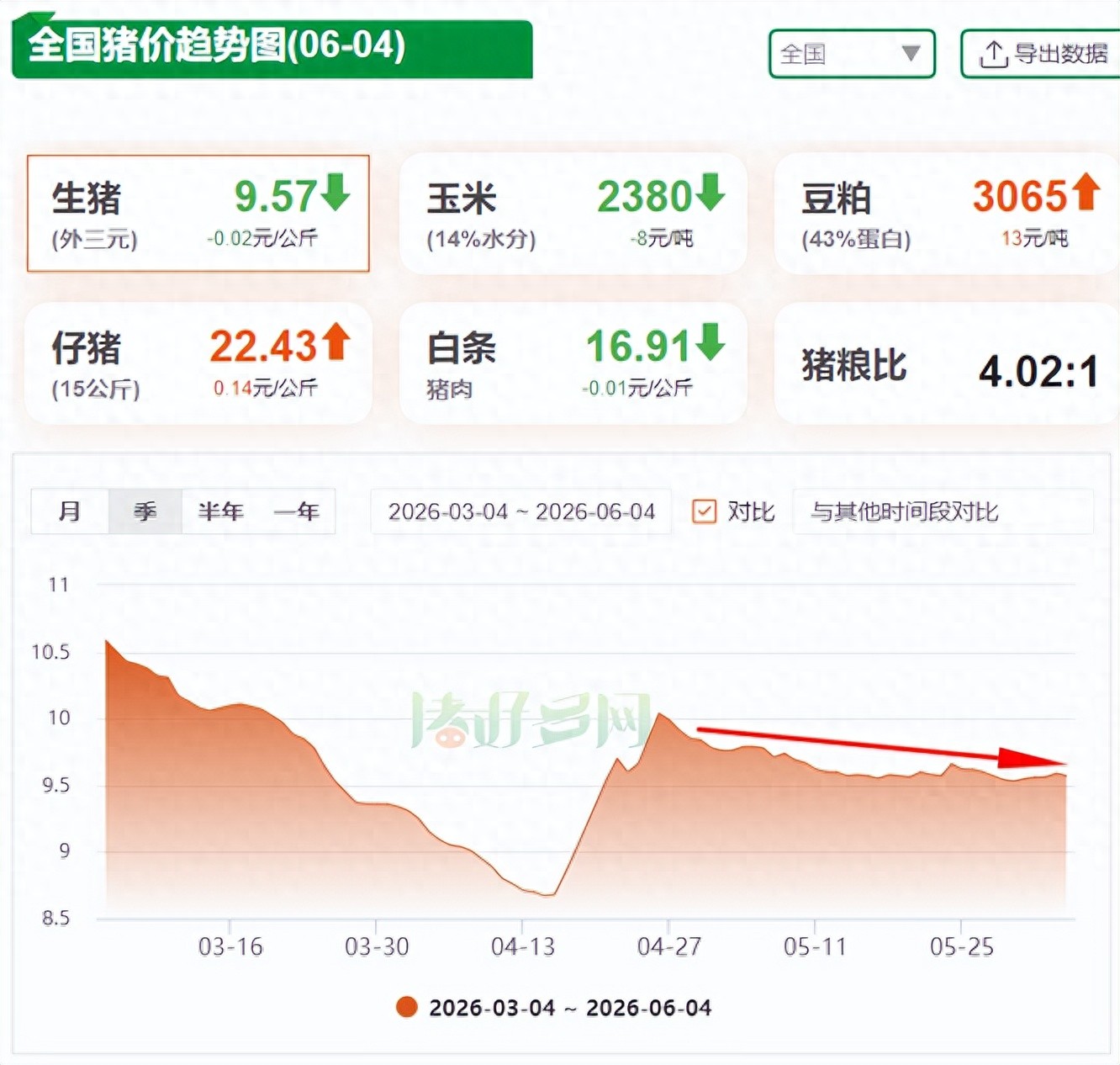
Task: Click the 3065 soybean meal price value
Action: (x=1020, y=196)
